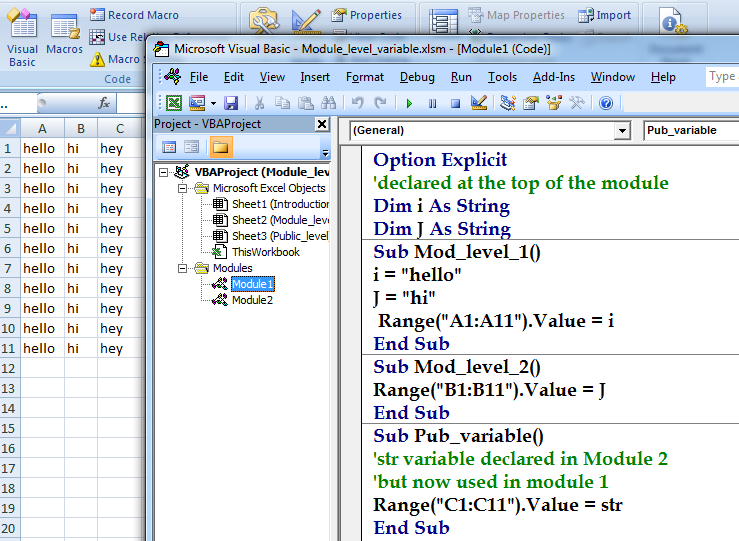This screenshot has height=541, width=739.
Task: Select column C header in Excel
Action: click(120, 128)
